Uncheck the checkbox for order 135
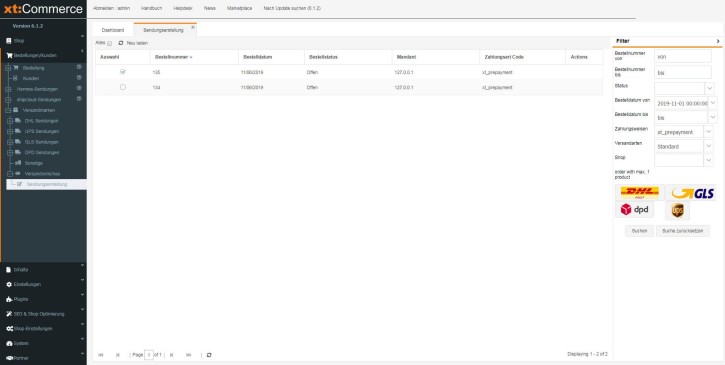725x365 pixels. coord(123,72)
